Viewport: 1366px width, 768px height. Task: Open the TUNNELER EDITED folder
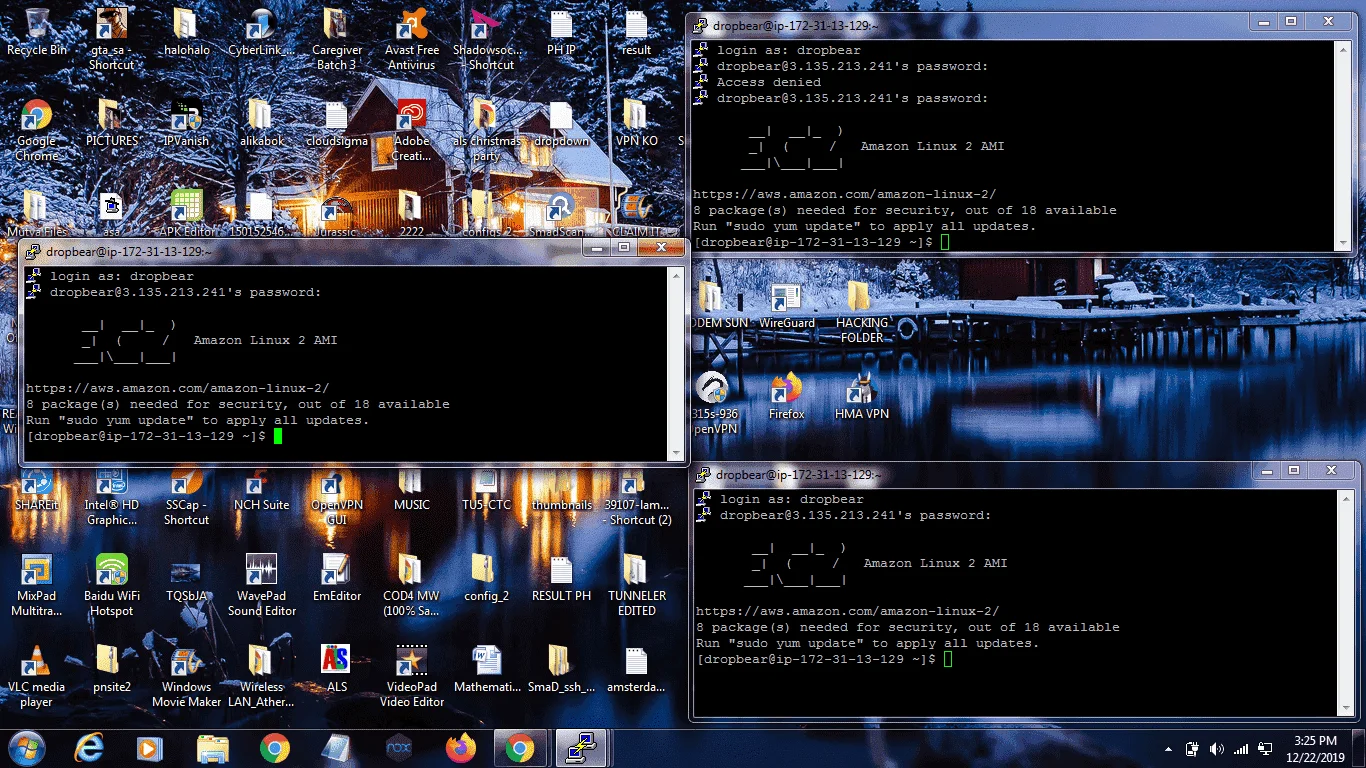click(636, 586)
